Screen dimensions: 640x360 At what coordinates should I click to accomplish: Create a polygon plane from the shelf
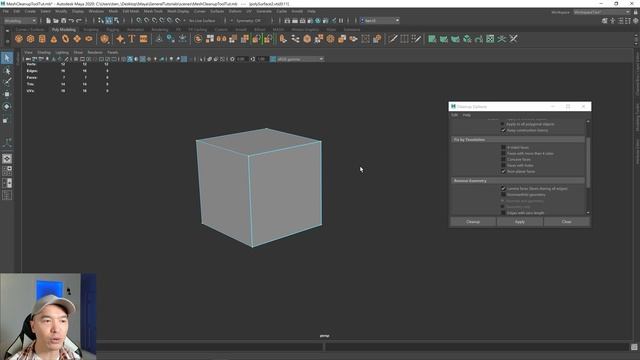click(x=77, y=39)
